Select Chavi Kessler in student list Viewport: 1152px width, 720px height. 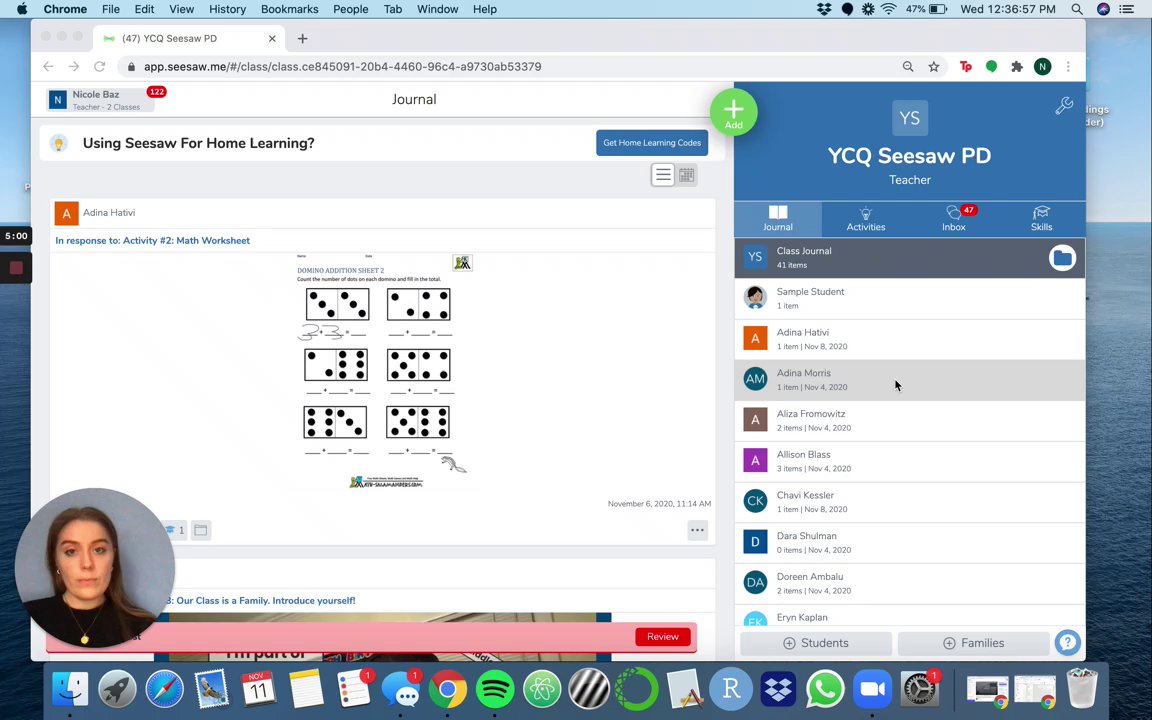coord(910,502)
